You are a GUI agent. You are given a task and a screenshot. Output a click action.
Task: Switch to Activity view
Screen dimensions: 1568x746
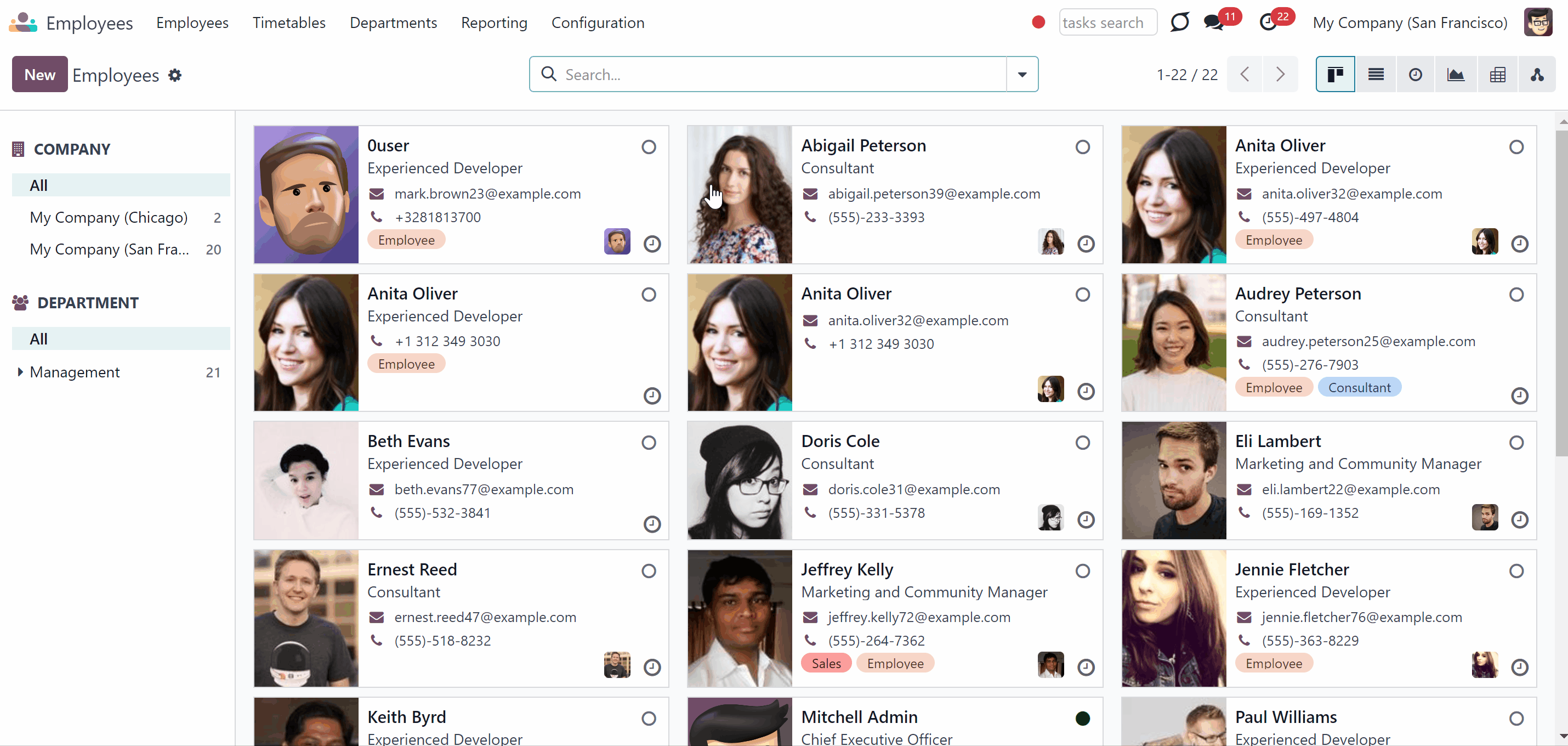point(1416,74)
